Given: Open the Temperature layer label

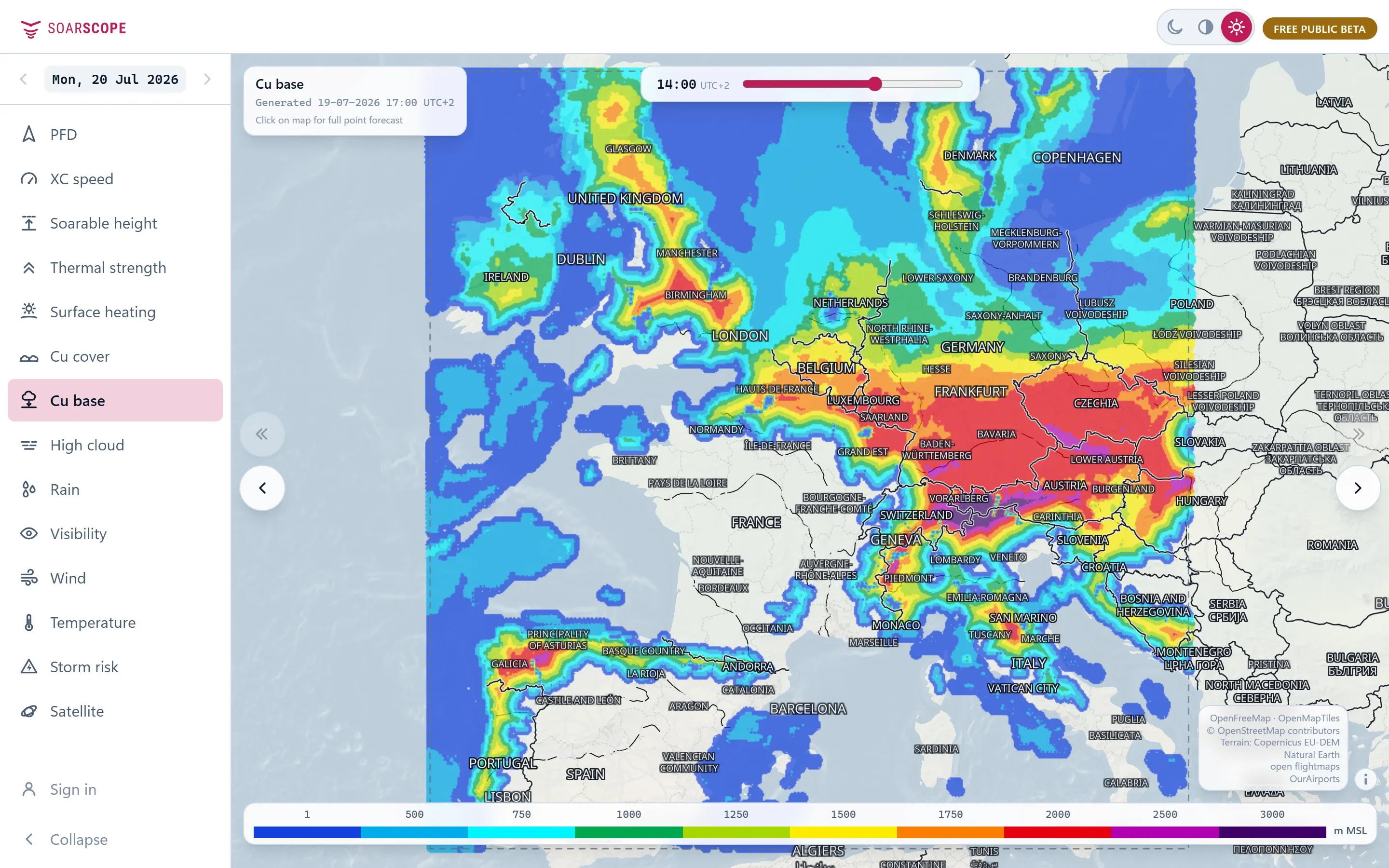Looking at the screenshot, I should [x=93, y=622].
